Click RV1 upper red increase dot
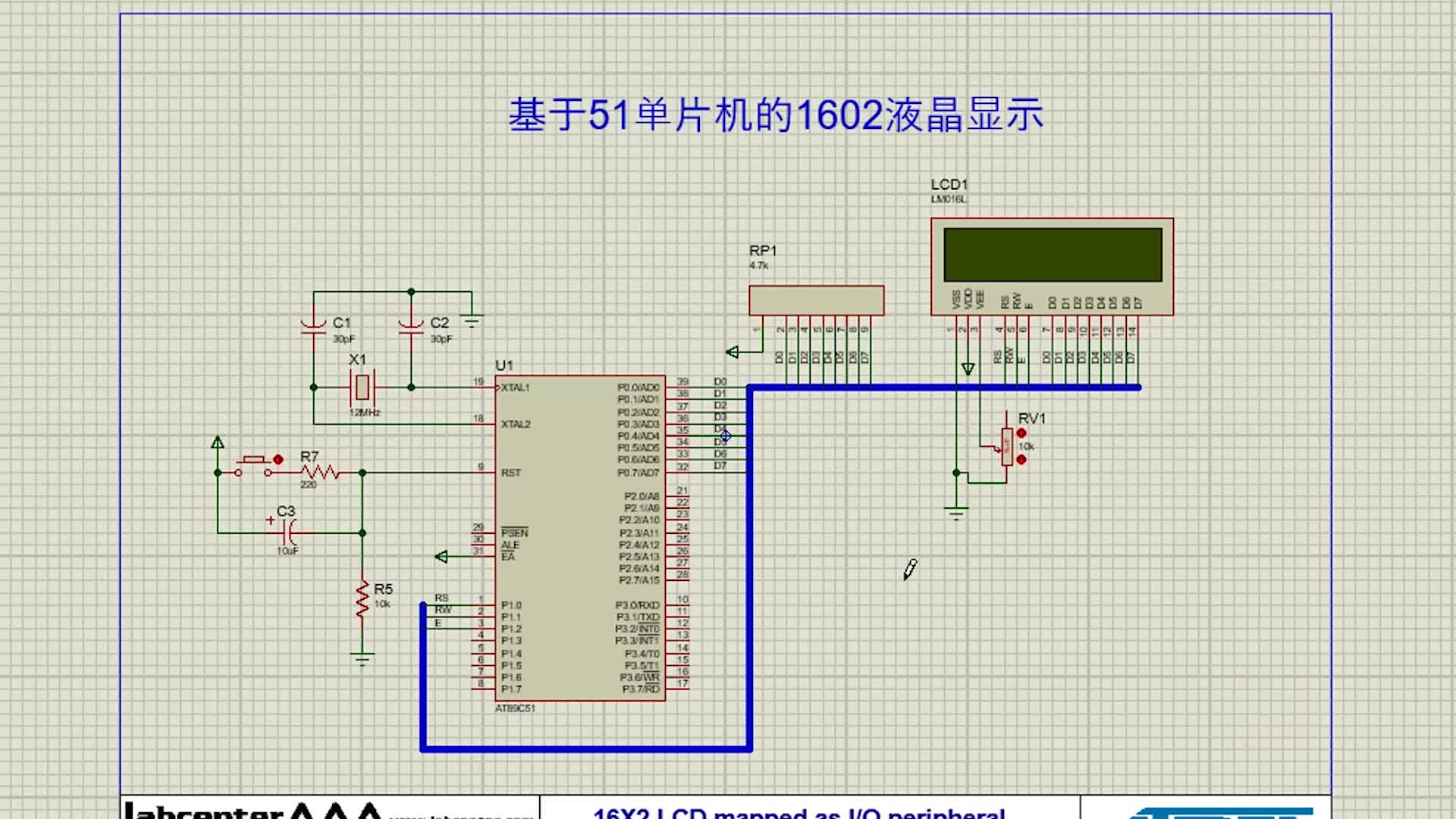 (x=1021, y=433)
